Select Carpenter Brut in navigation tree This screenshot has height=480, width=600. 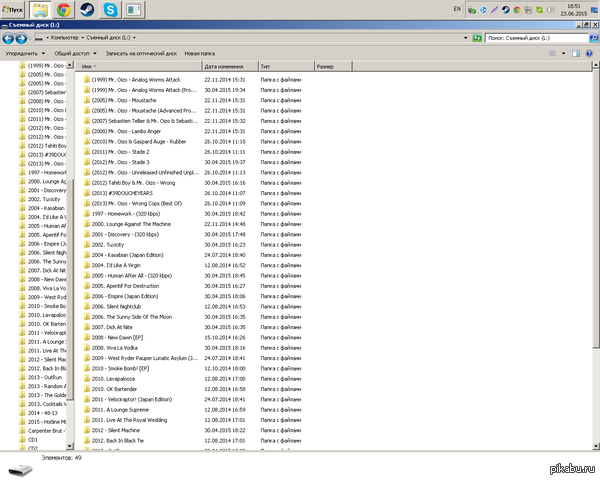pos(42,431)
